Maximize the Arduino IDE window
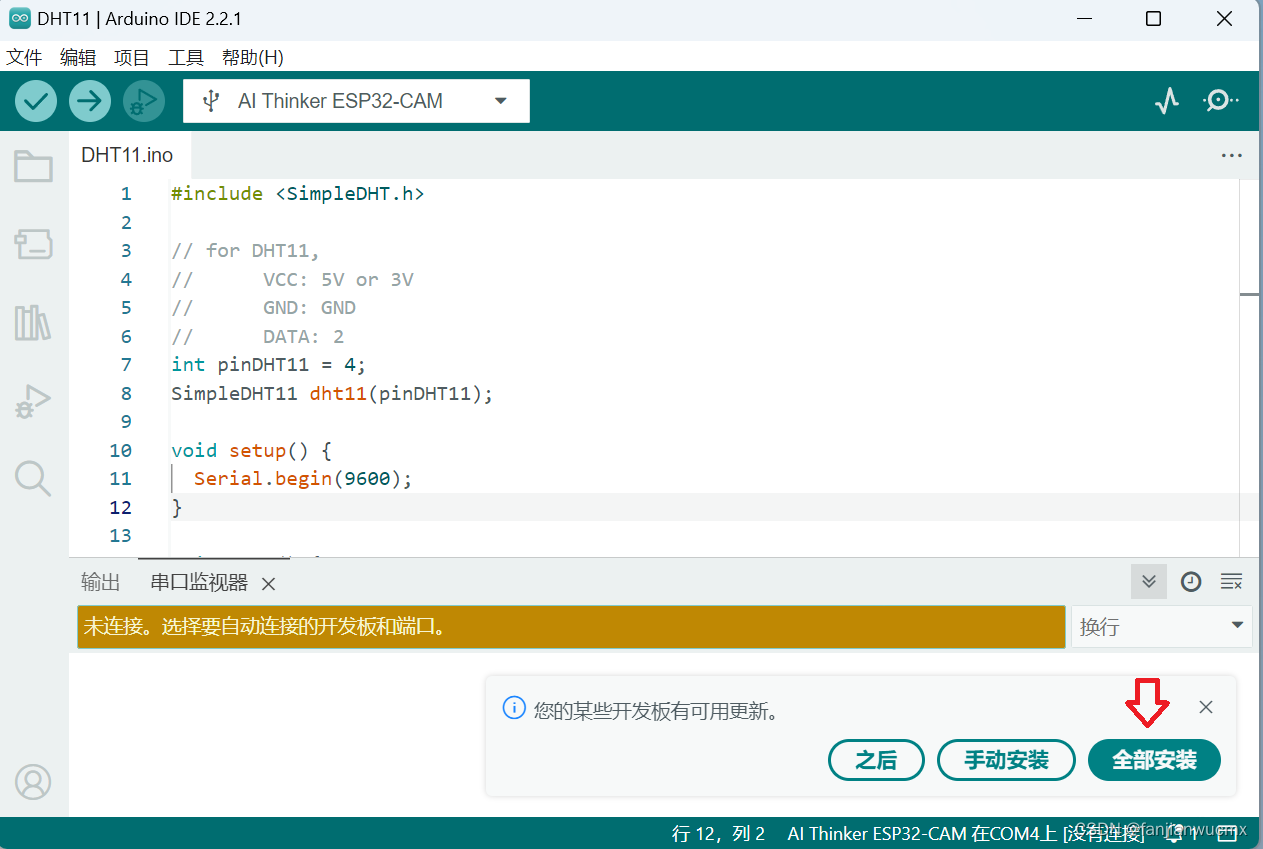The width and height of the screenshot is (1263, 849). coord(1153,19)
